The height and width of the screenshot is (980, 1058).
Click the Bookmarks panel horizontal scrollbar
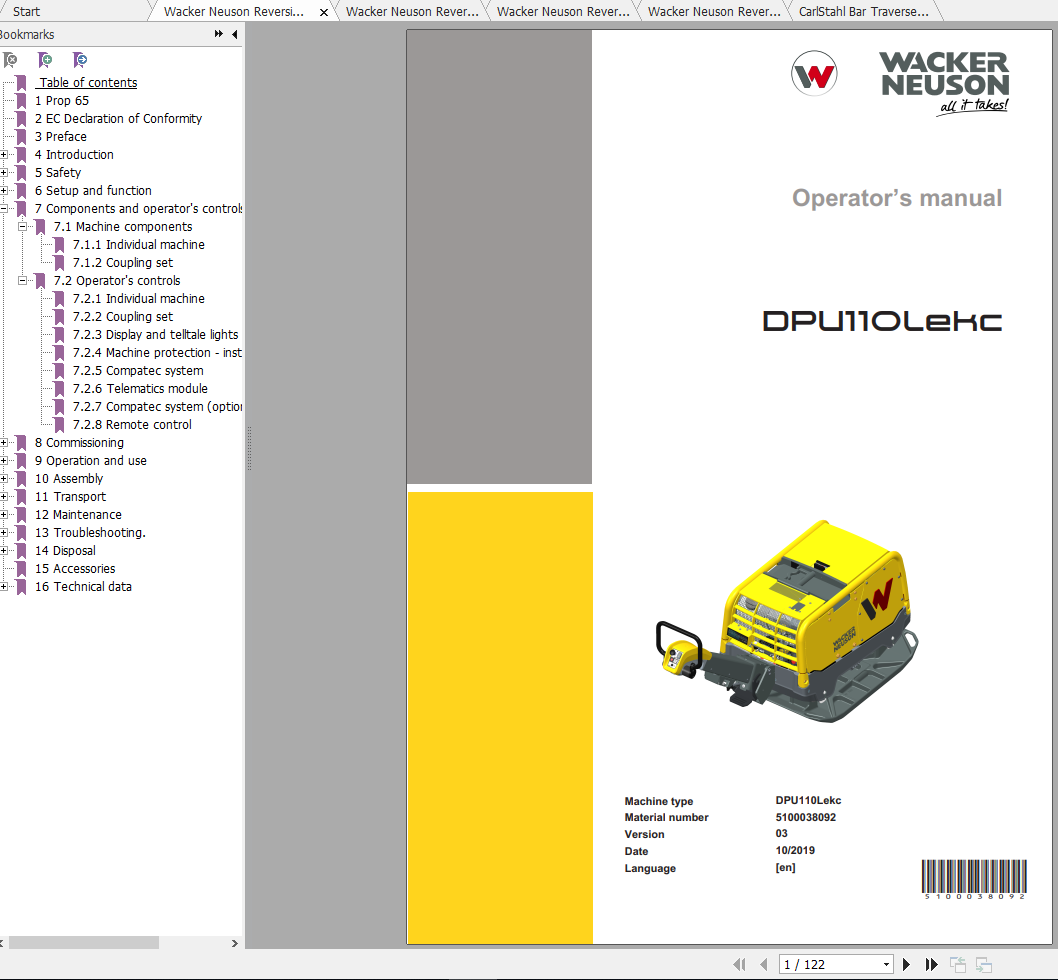(84, 943)
